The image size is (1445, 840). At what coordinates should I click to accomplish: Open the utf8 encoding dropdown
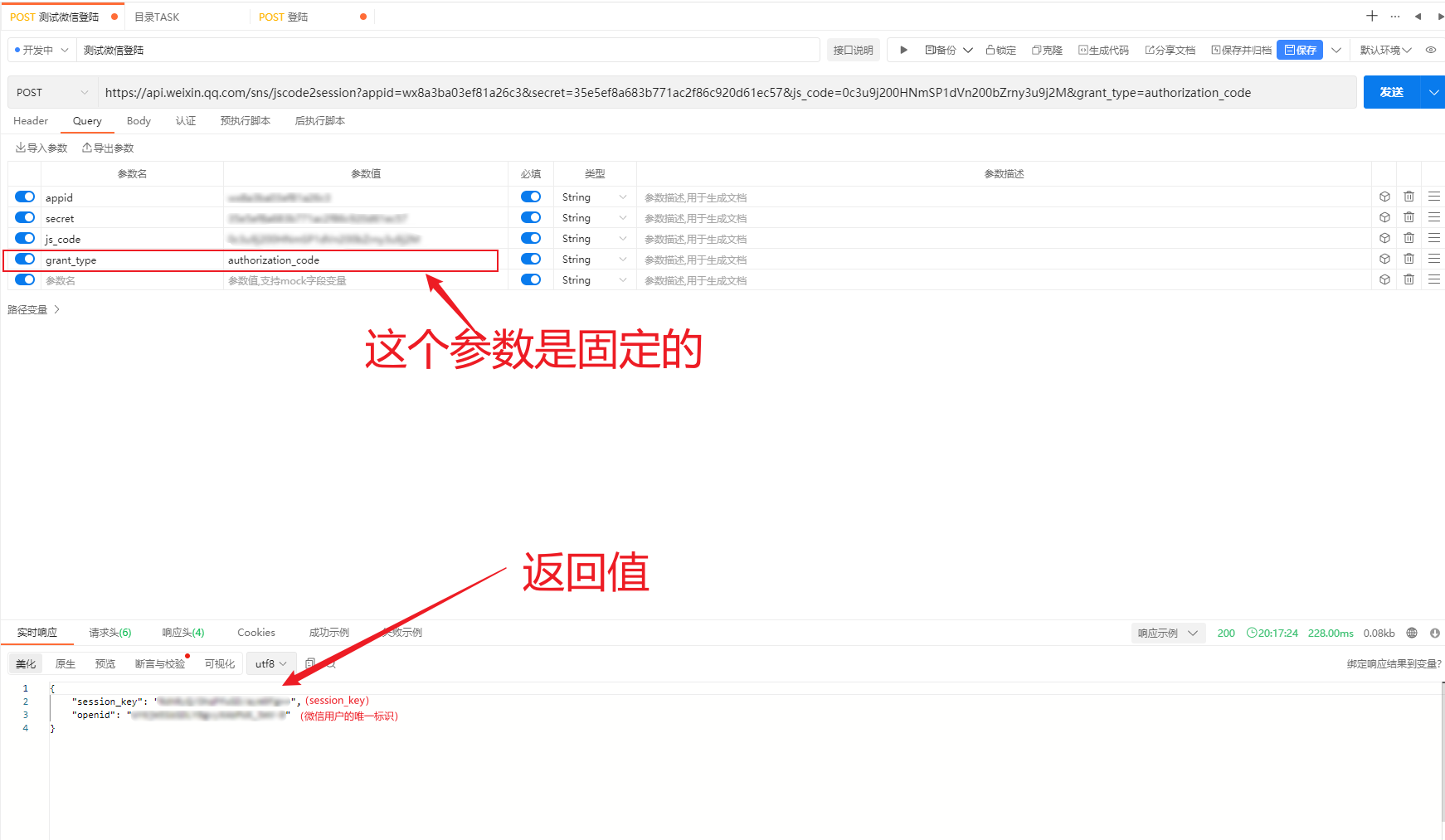[271, 663]
